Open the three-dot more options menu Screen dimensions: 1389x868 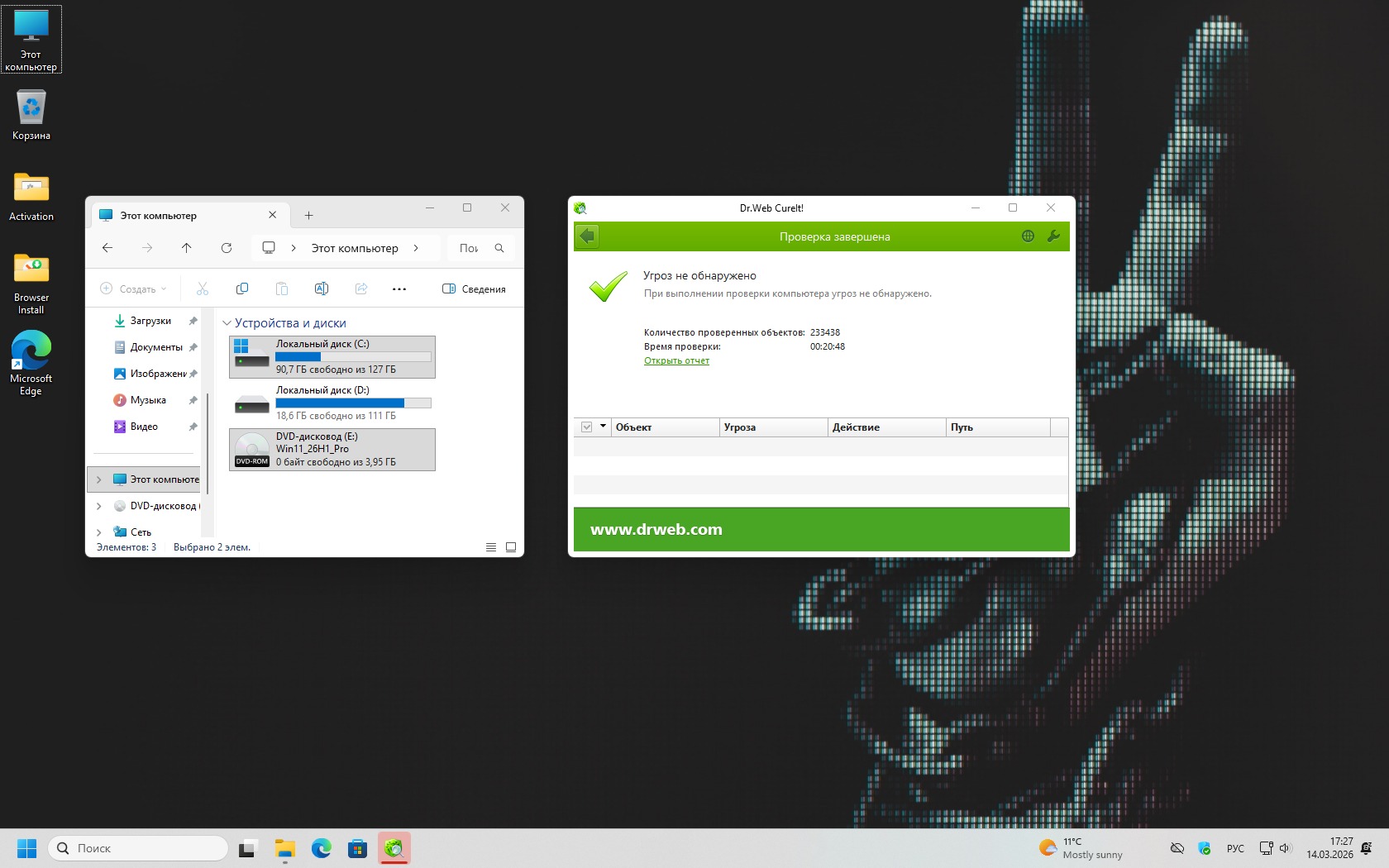[399, 289]
